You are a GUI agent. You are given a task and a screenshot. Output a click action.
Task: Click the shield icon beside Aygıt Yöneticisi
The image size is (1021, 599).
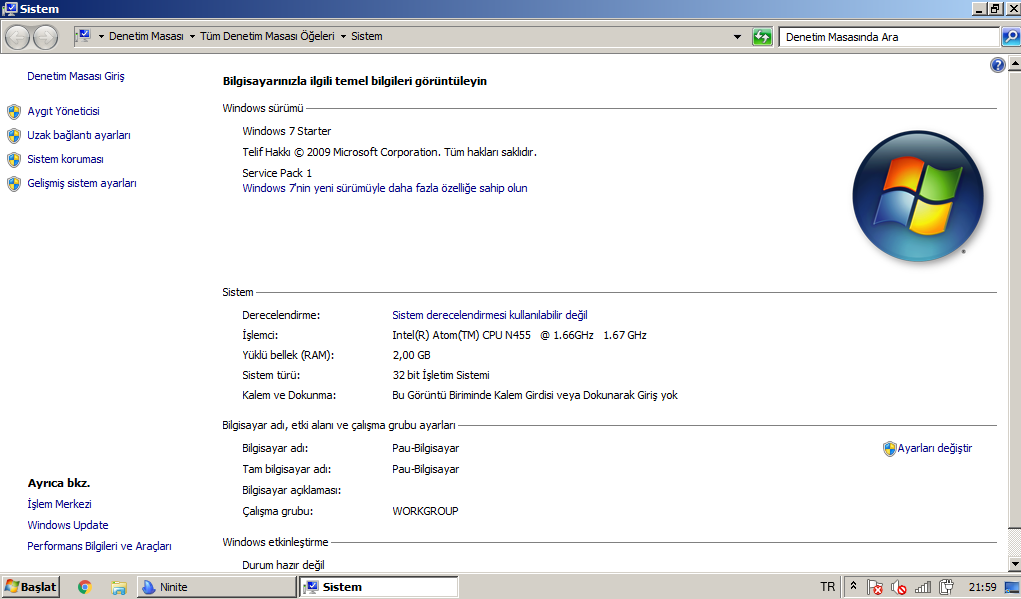14,112
